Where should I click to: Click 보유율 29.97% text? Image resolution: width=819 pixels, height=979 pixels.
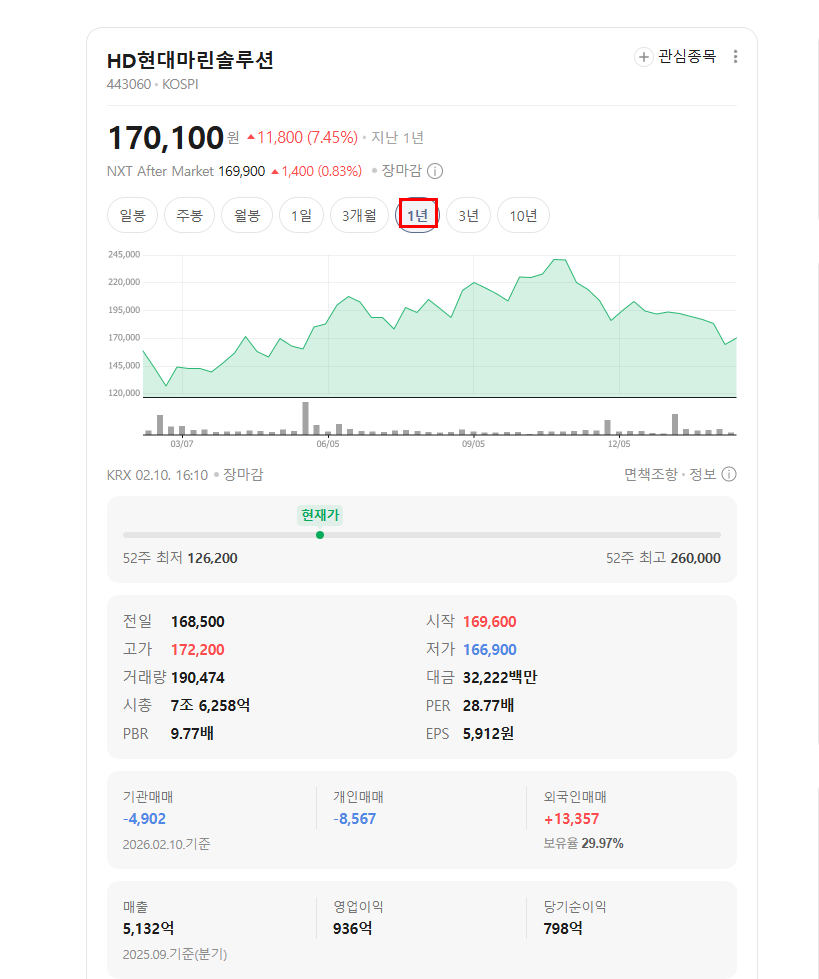tap(583, 844)
